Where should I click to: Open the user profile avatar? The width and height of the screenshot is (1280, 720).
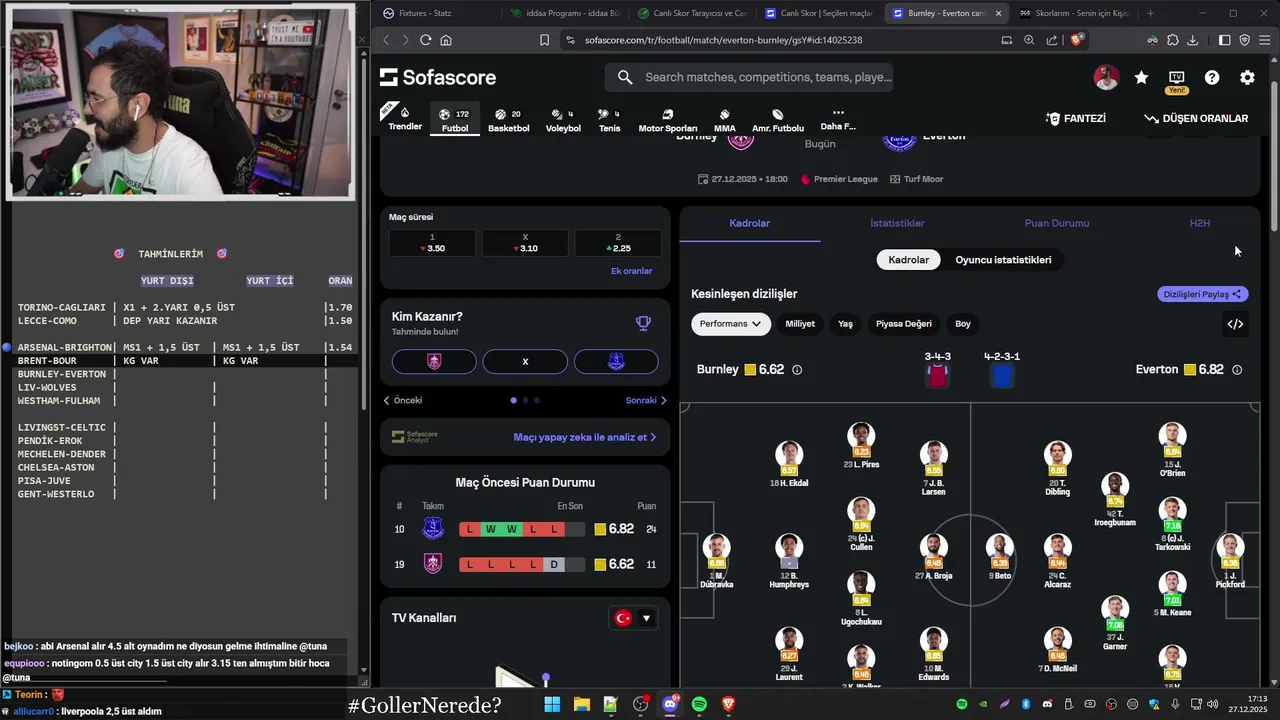1106,77
